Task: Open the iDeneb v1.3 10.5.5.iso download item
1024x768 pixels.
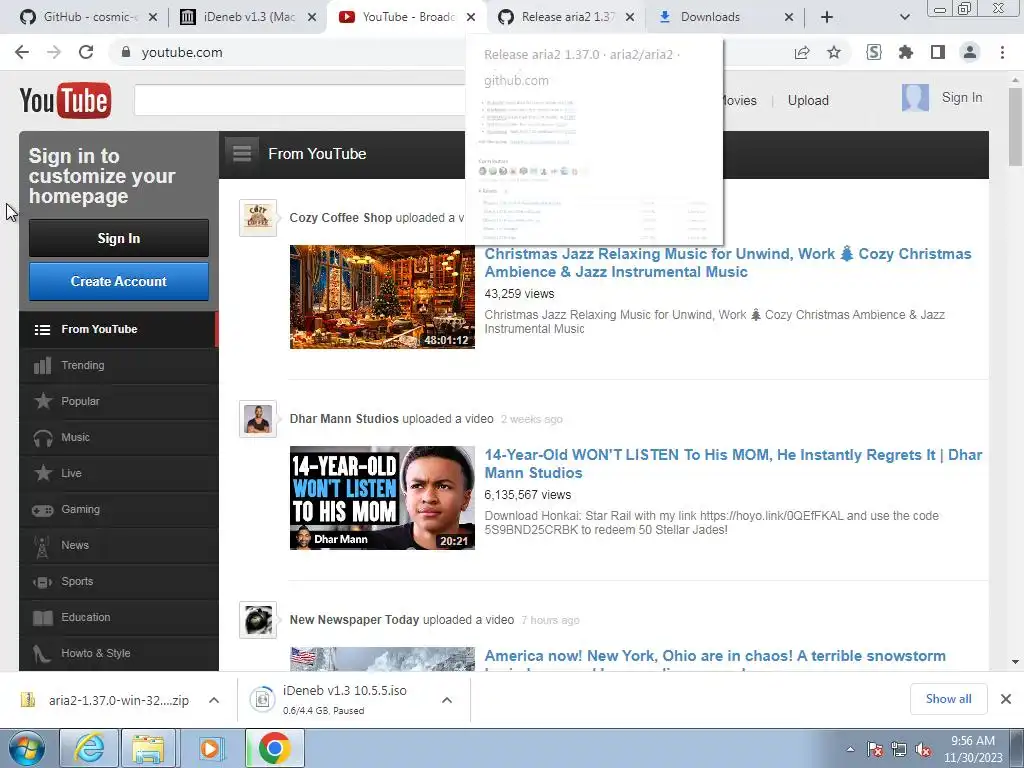Action: coord(344,699)
